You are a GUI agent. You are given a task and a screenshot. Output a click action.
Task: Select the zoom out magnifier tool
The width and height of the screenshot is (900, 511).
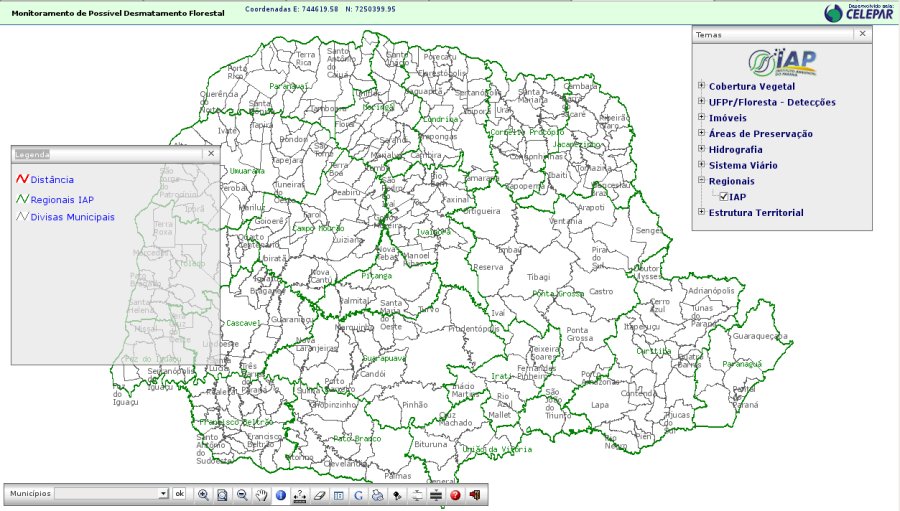click(x=241, y=494)
